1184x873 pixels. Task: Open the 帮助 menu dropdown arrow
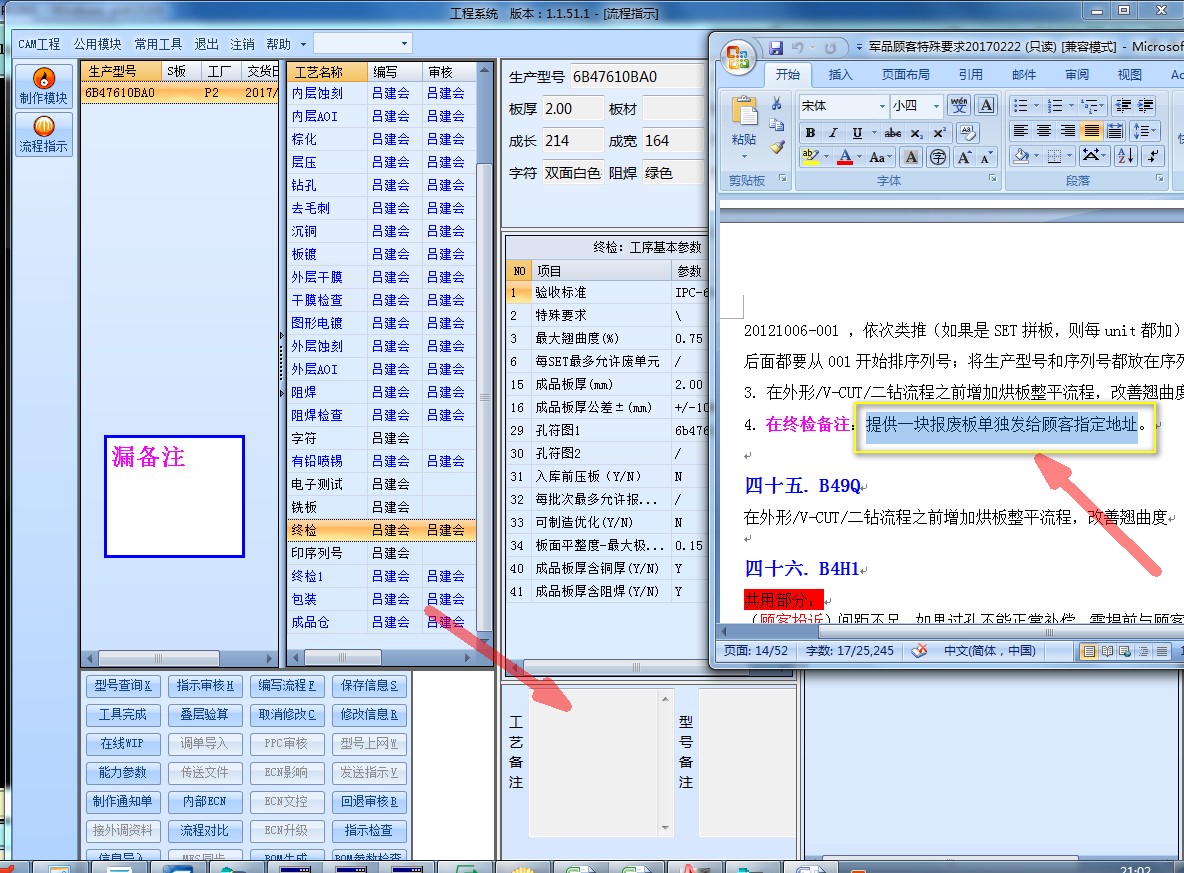(304, 44)
